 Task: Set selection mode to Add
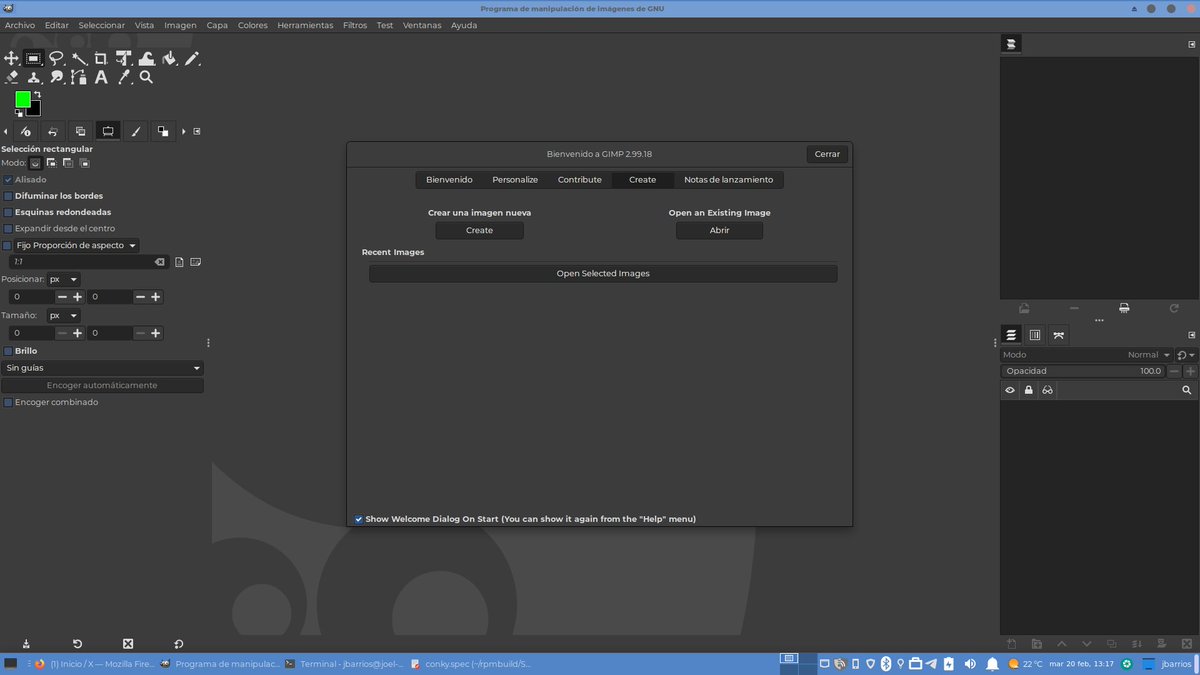[x=51, y=163]
